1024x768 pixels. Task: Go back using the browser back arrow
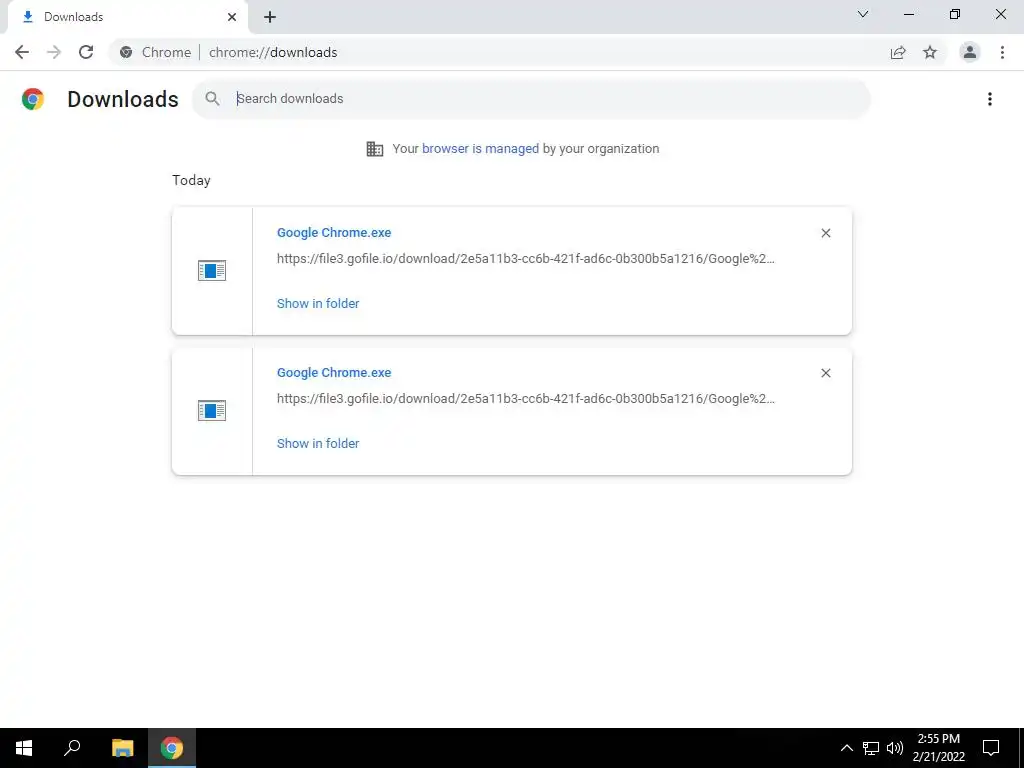coord(22,52)
